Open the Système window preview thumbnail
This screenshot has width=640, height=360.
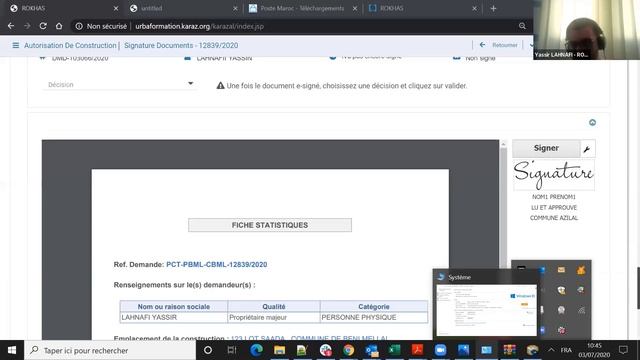click(486, 310)
